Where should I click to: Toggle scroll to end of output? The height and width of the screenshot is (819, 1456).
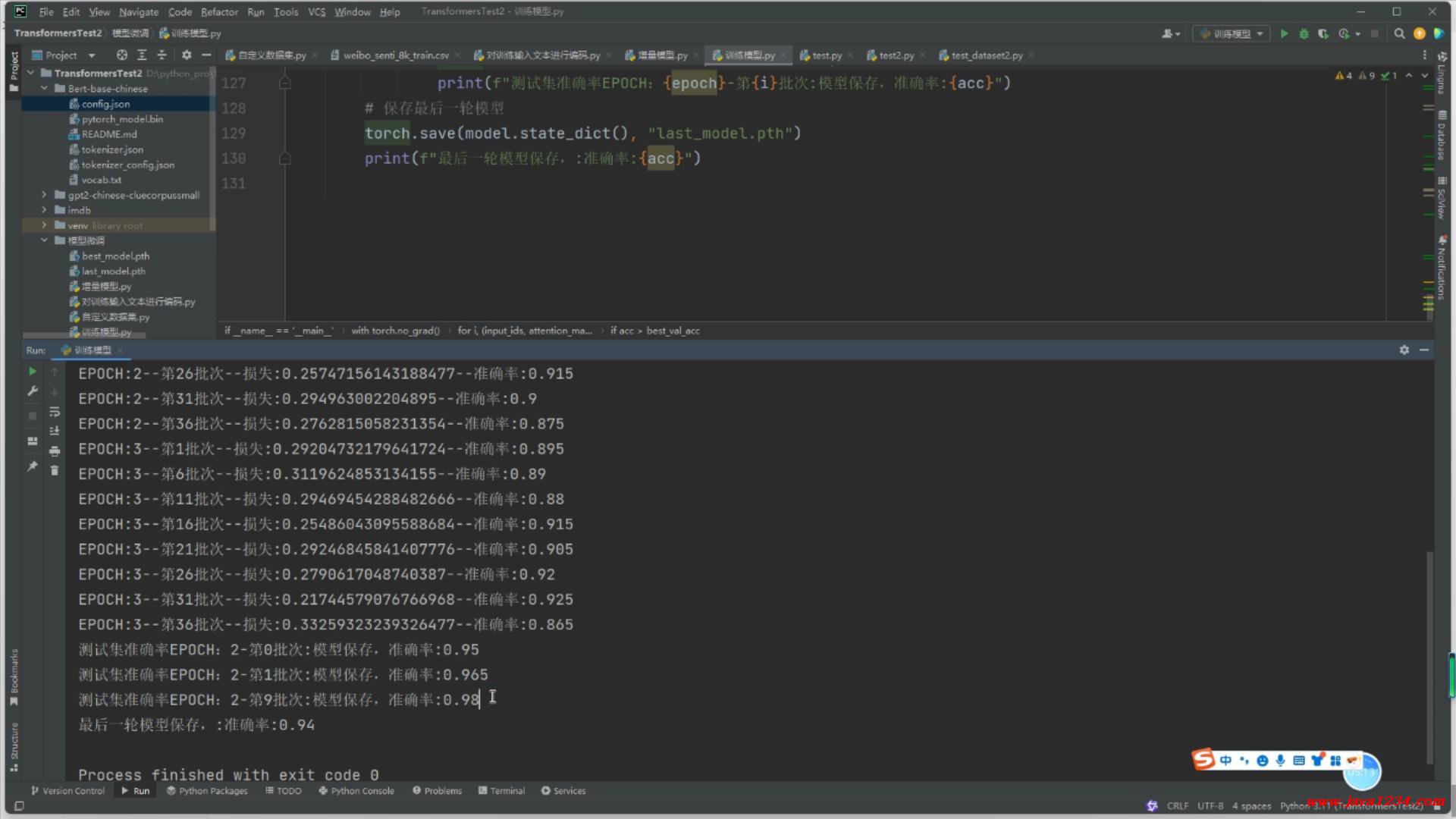(55, 431)
